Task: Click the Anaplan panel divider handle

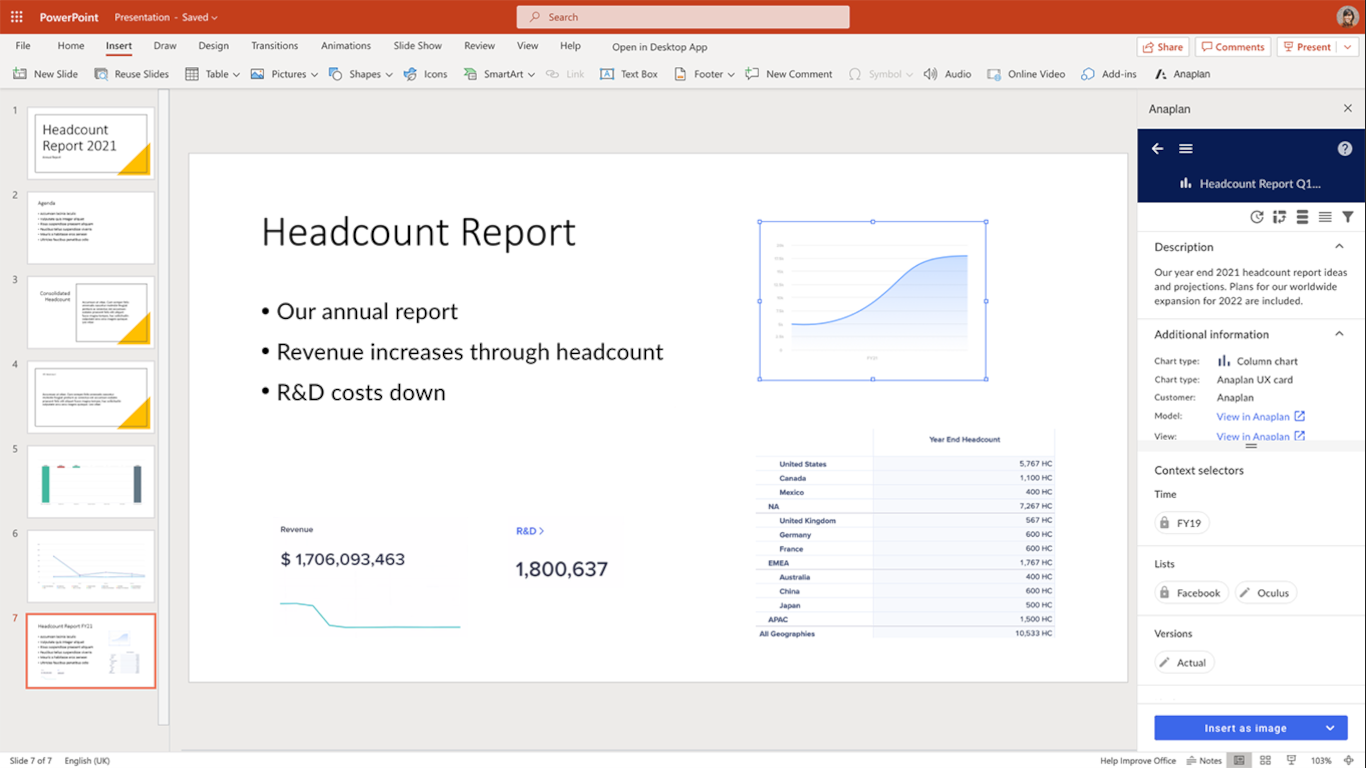Action: pos(1251,446)
